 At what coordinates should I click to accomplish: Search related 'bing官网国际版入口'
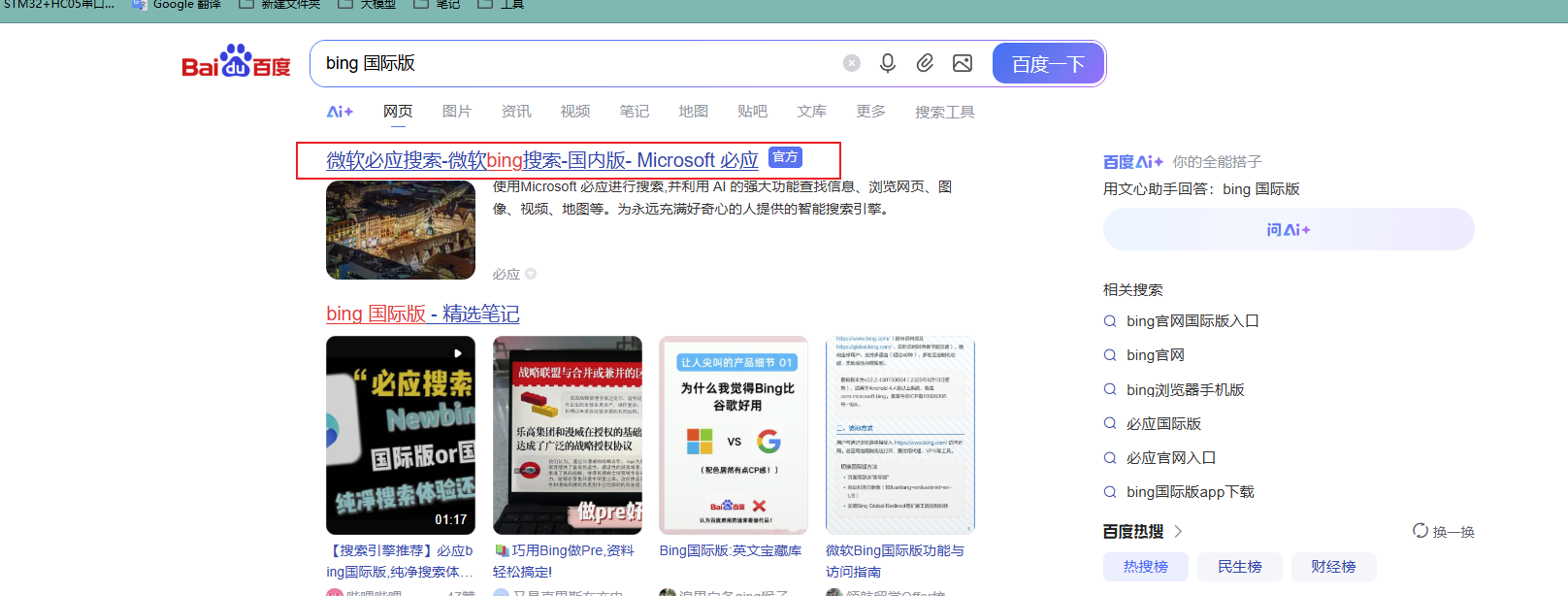coord(1192,321)
